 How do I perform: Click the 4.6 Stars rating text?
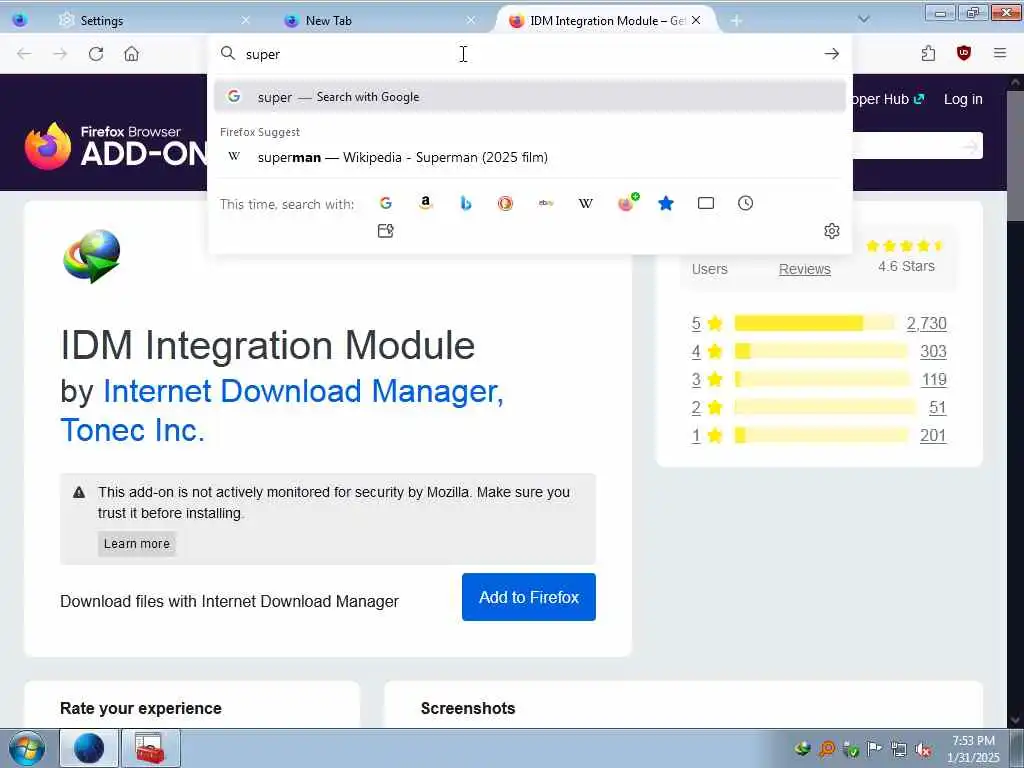coord(906,266)
